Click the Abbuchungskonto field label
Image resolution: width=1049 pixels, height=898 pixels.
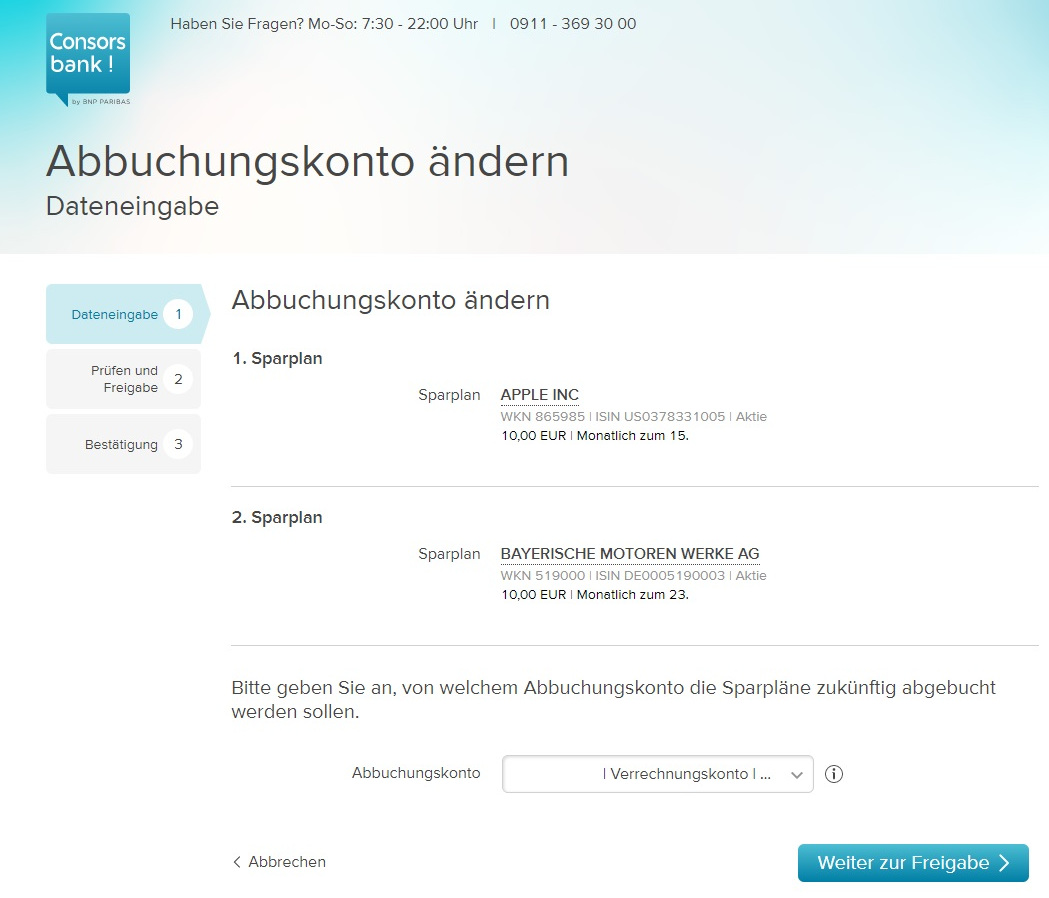point(416,773)
